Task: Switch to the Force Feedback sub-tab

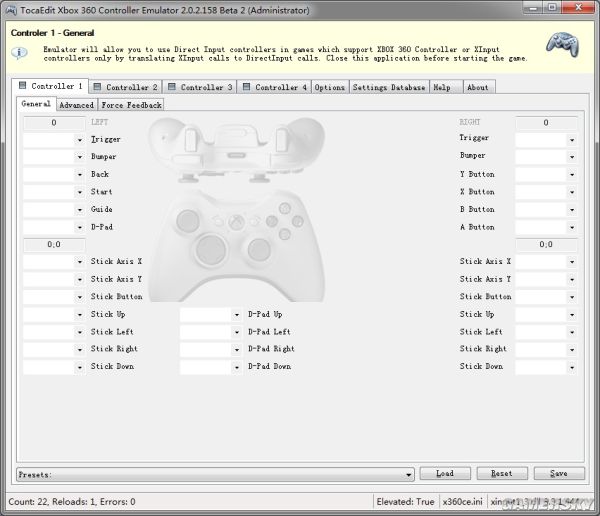Action: [131, 105]
